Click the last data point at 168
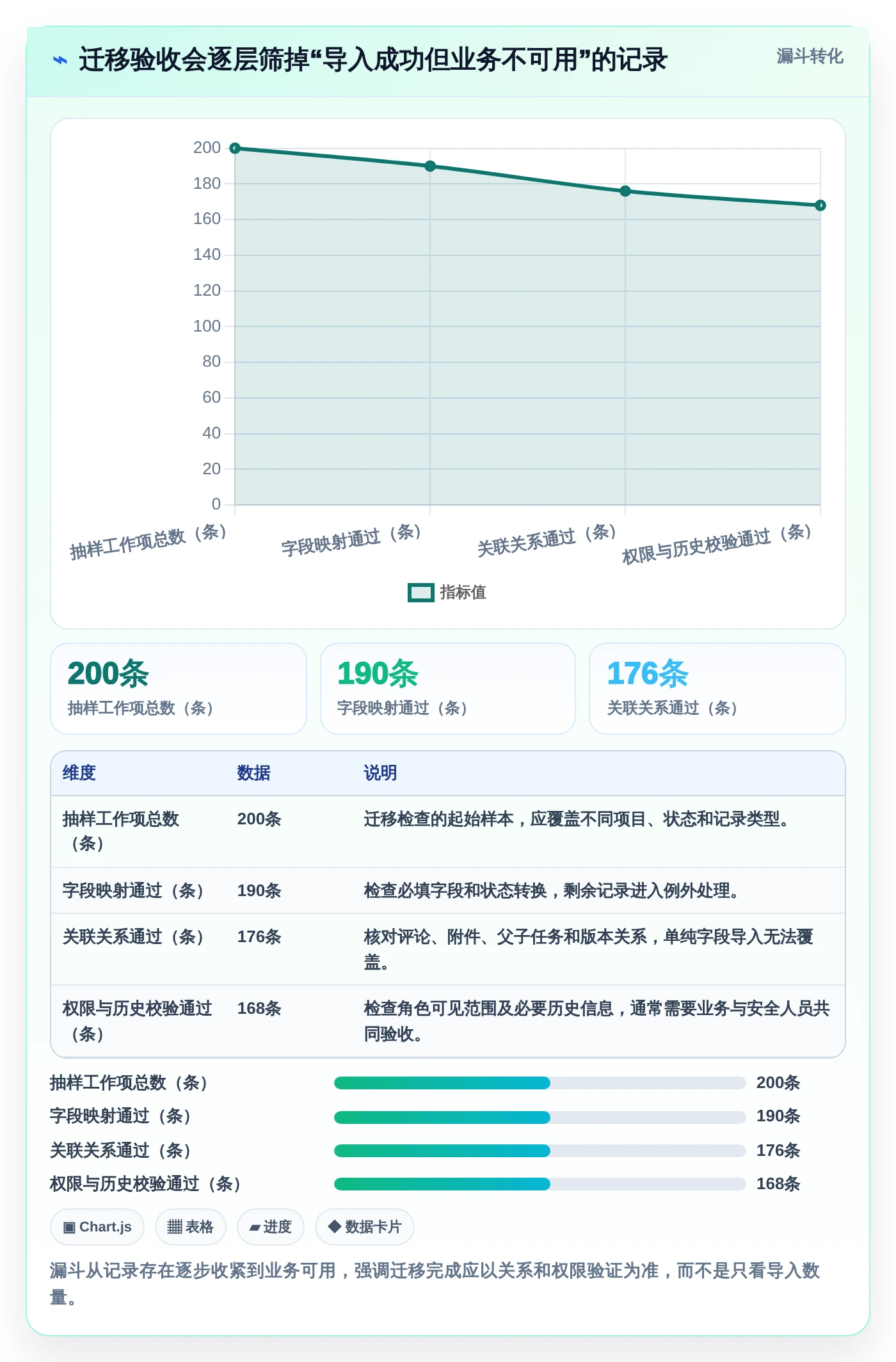Viewport: 896px width, 1362px height. coord(820,205)
